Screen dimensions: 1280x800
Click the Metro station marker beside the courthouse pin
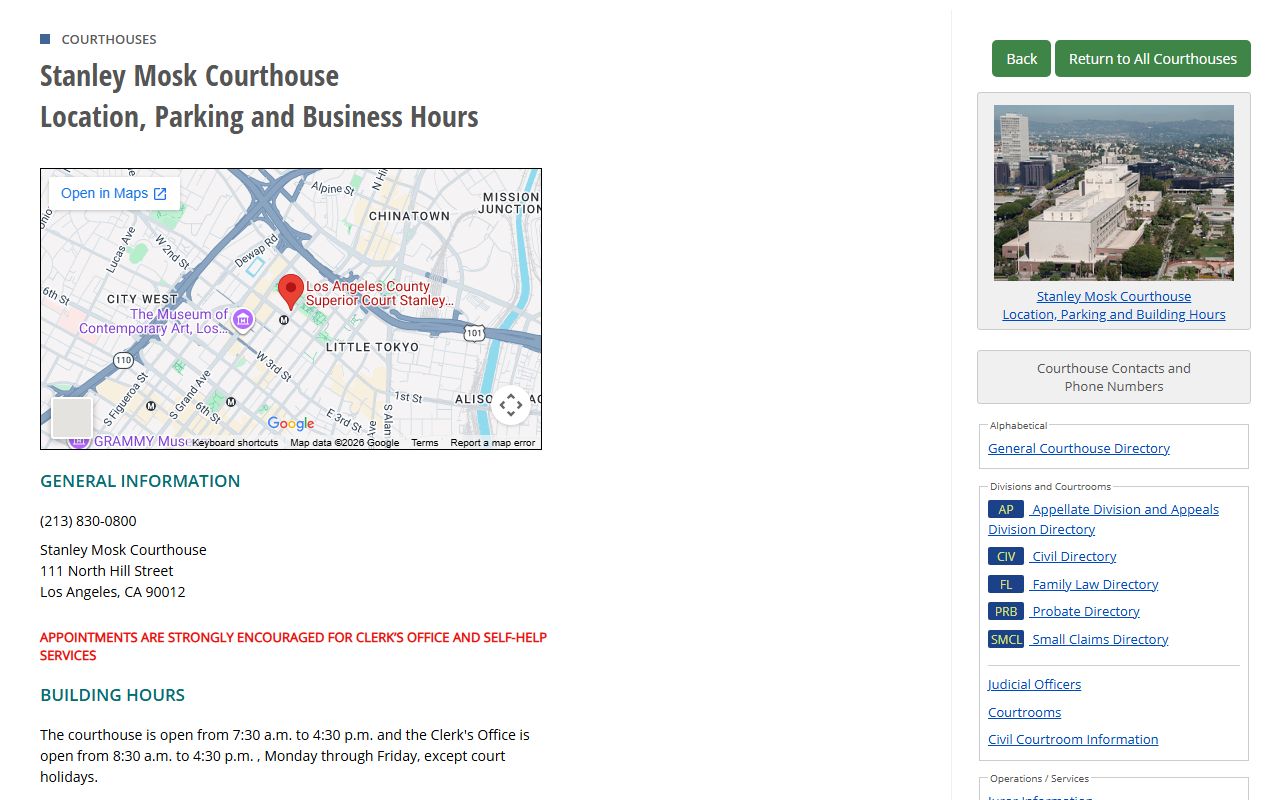284,320
